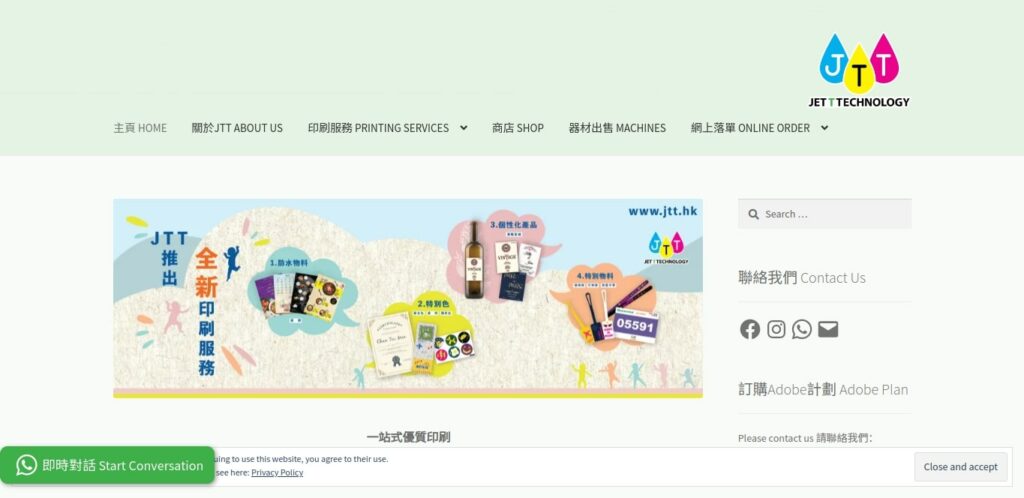This screenshot has width=1024, height=498.
Task: Click into the Search field
Action: tap(825, 214)
